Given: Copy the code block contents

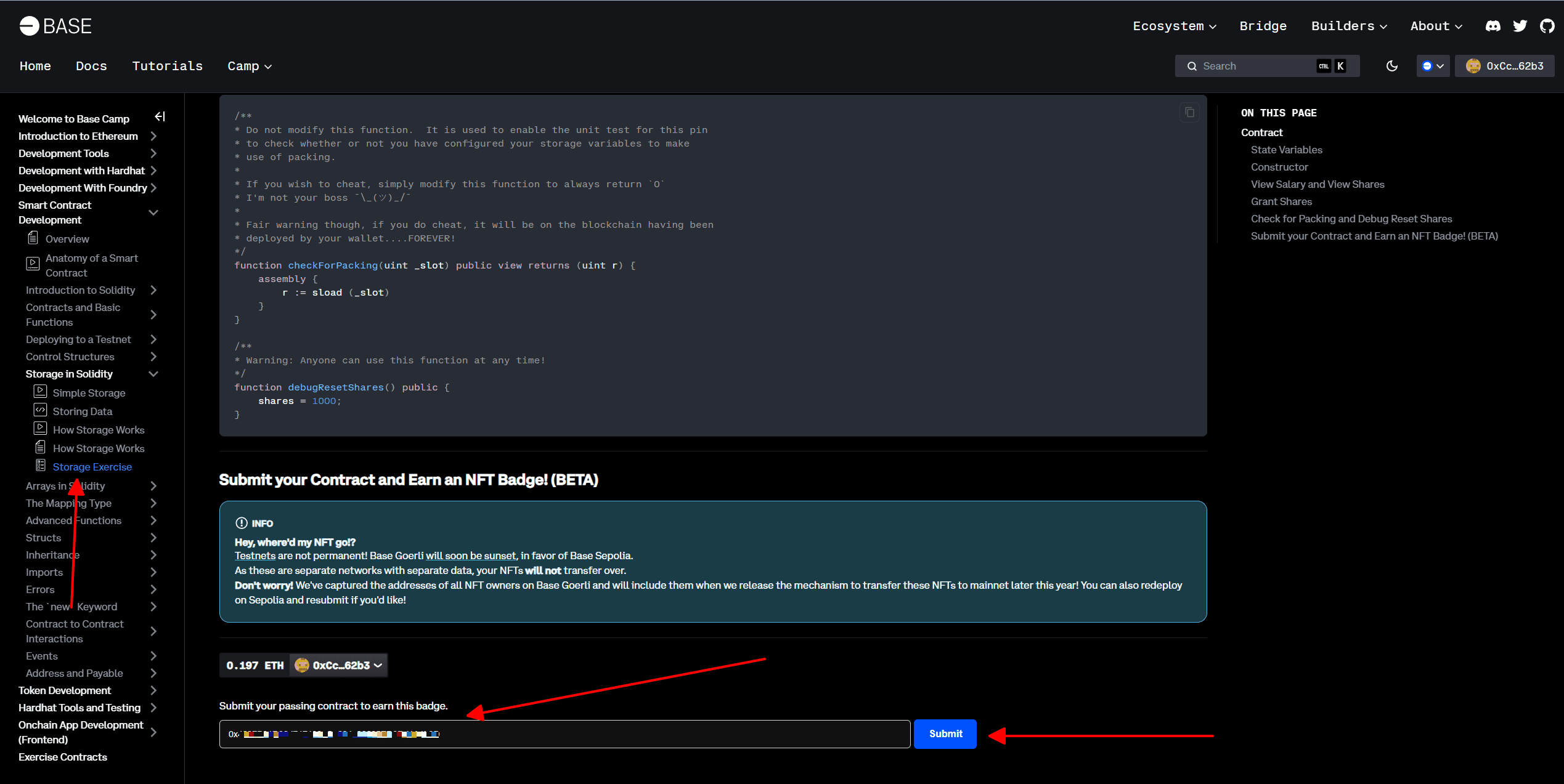Looking at the screenshot, I should tap(1189, 112).
